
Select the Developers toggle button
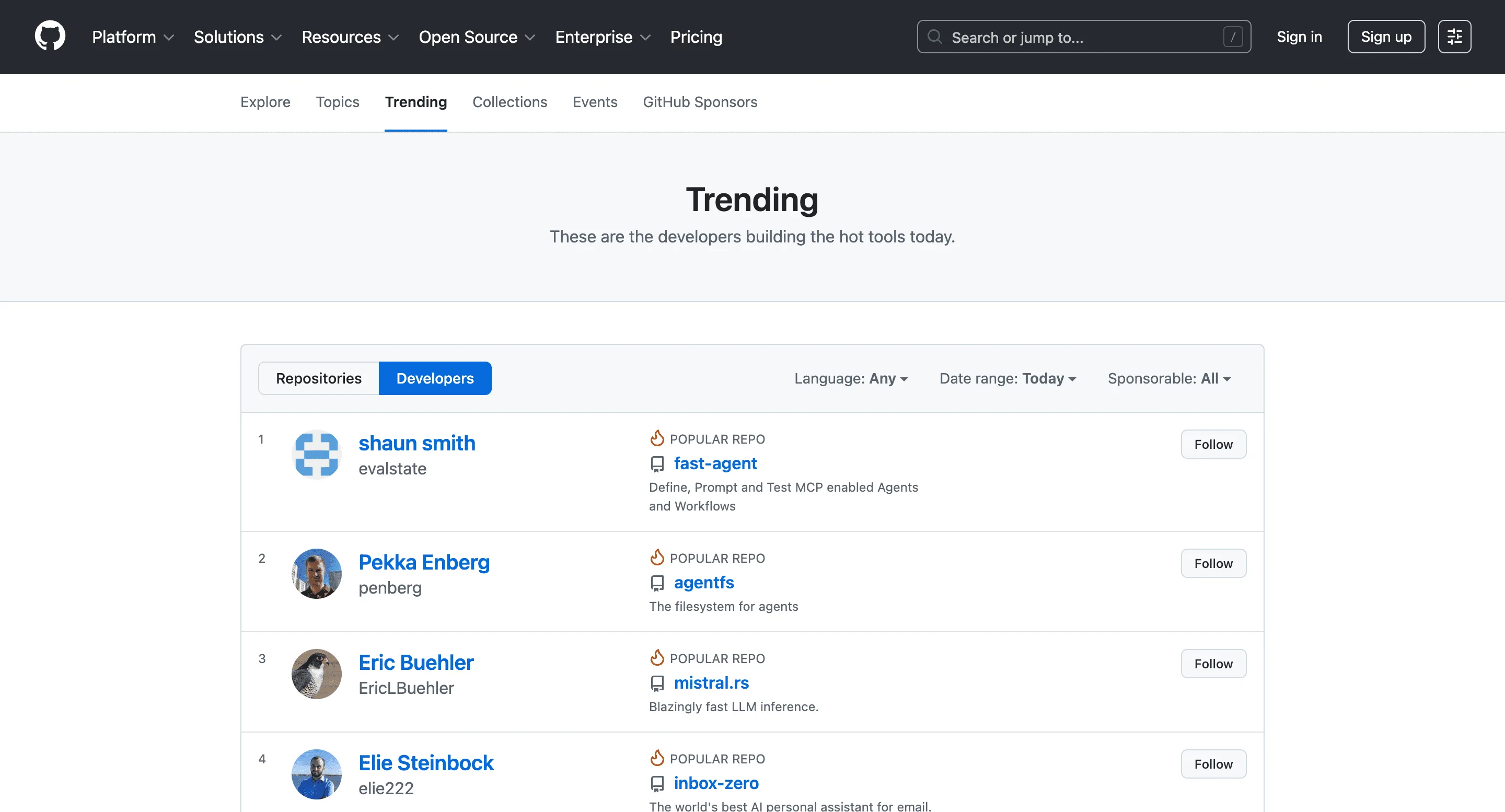tap(435, 378)
